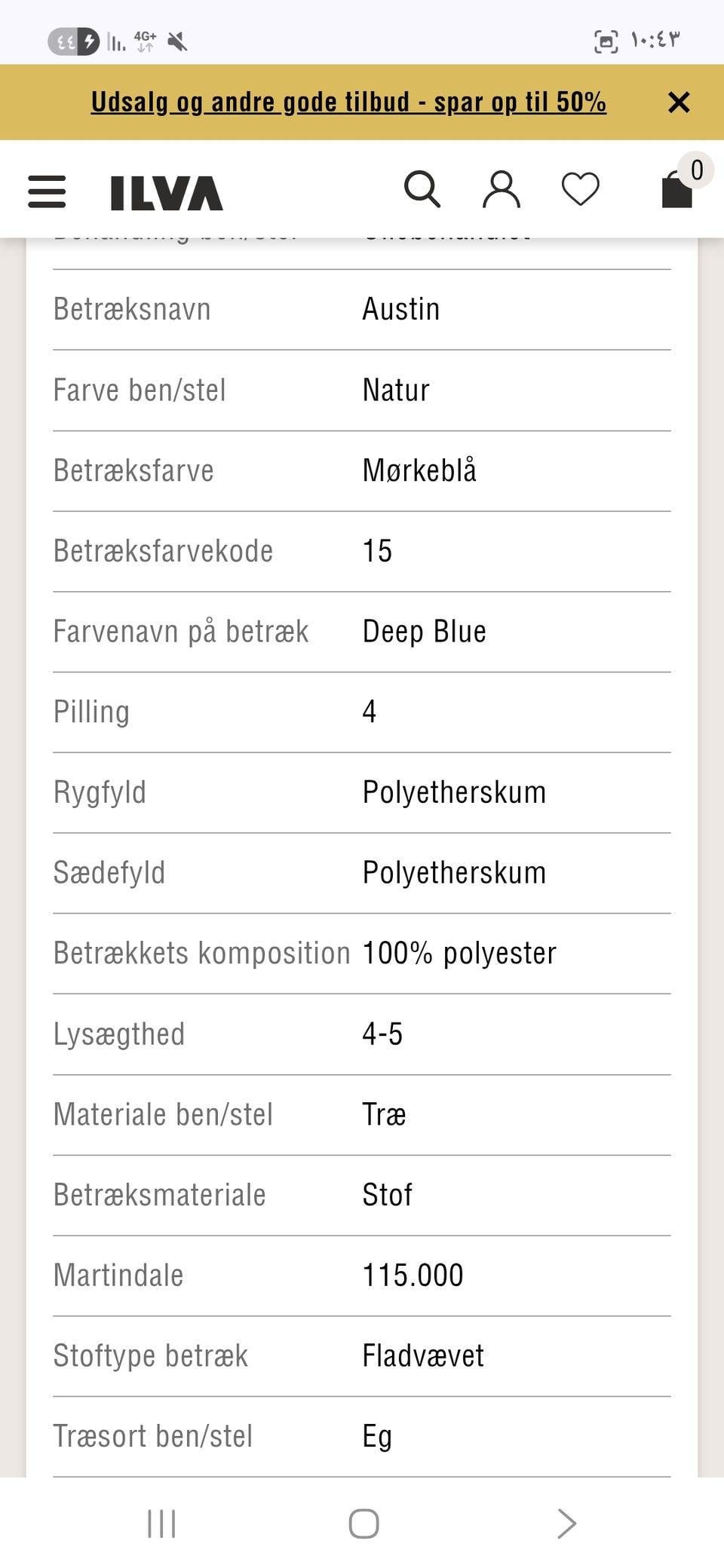Open the hamburger navigation menu
This screenshot has width=724, height=1568.
[x=46, y=192]
